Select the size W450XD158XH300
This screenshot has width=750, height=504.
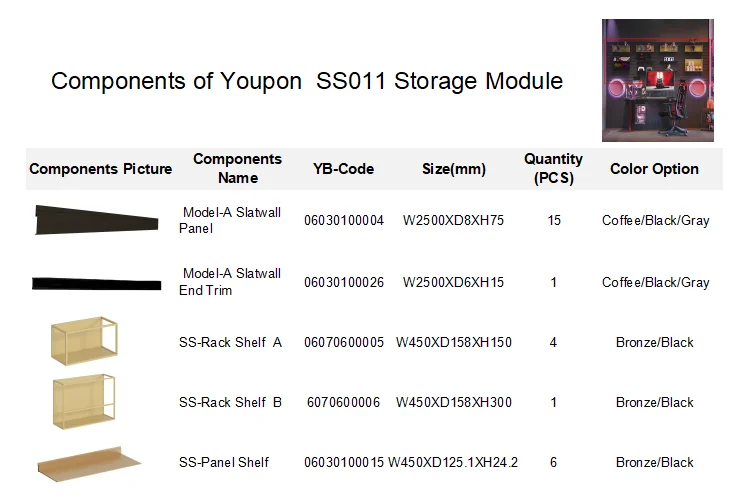click(x=454, y=403)
